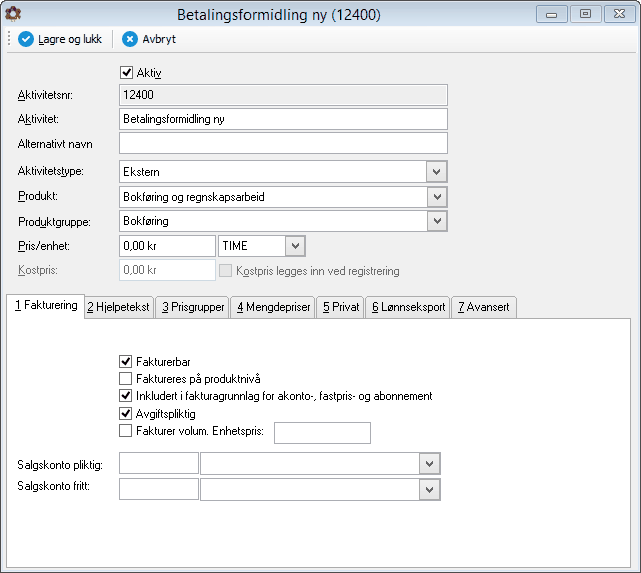The width and height of the screenshot is (641, 573).
Task: Click the Salgskonto pliktig number field
Action: 159,463
